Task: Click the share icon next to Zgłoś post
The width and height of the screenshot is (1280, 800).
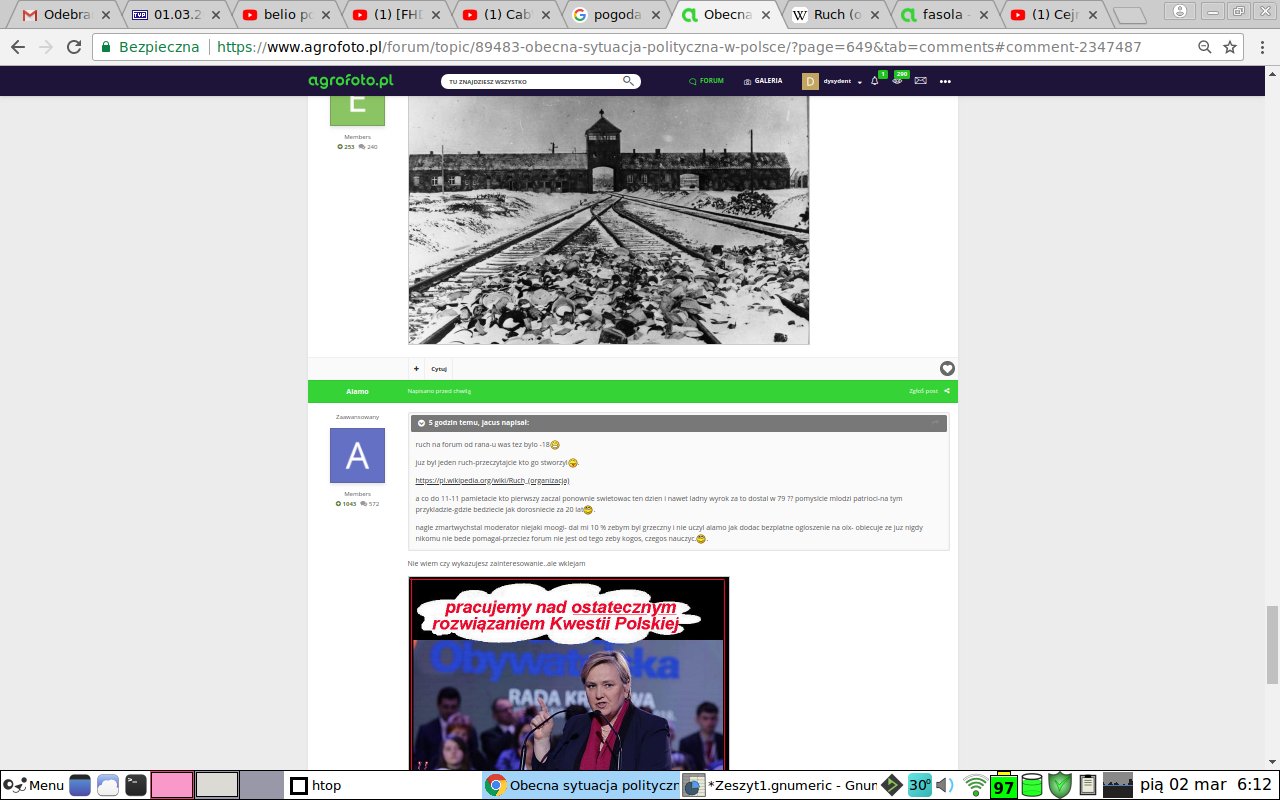Action: (x=946, y=391)
